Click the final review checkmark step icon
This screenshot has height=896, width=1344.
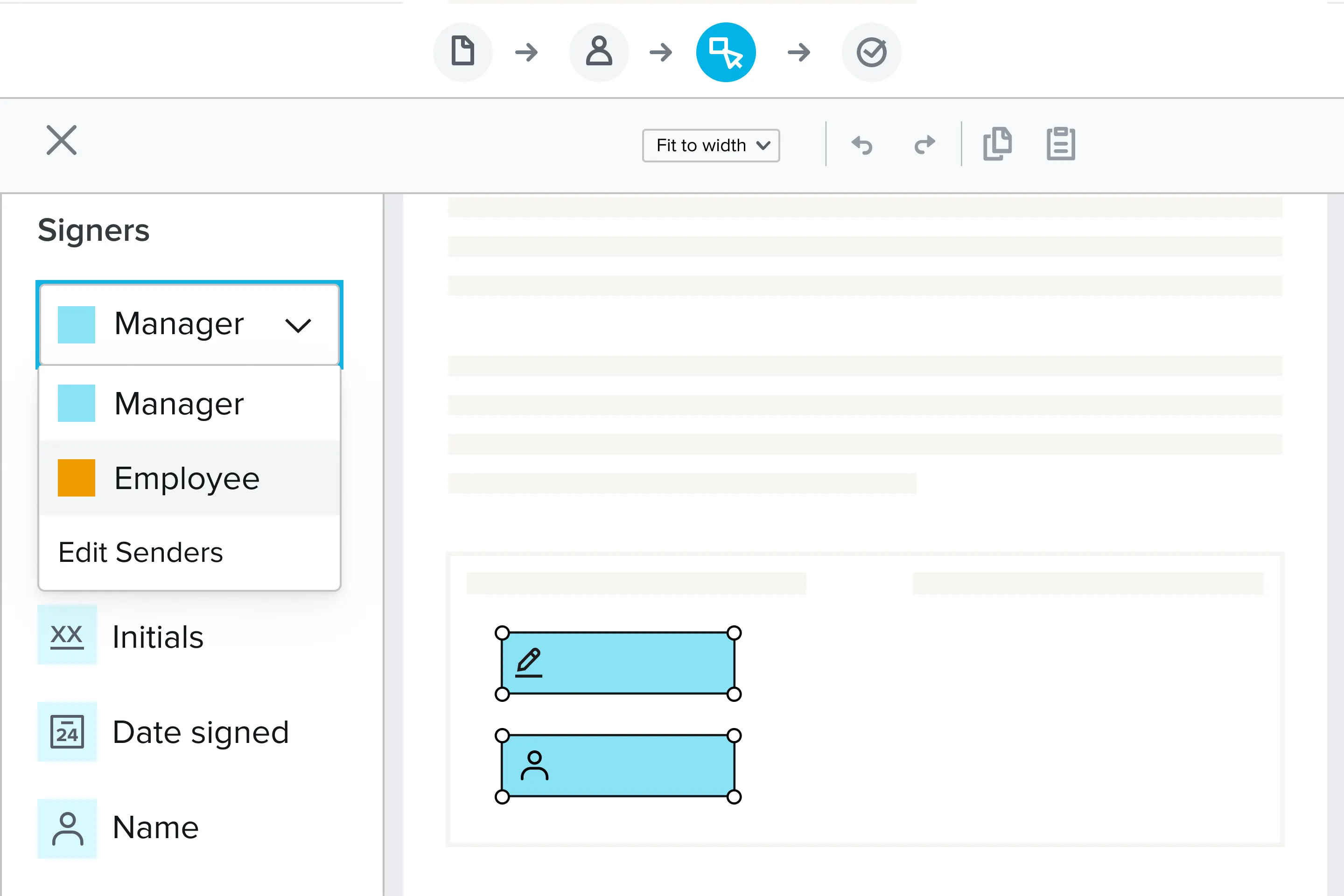coord(871,51)
